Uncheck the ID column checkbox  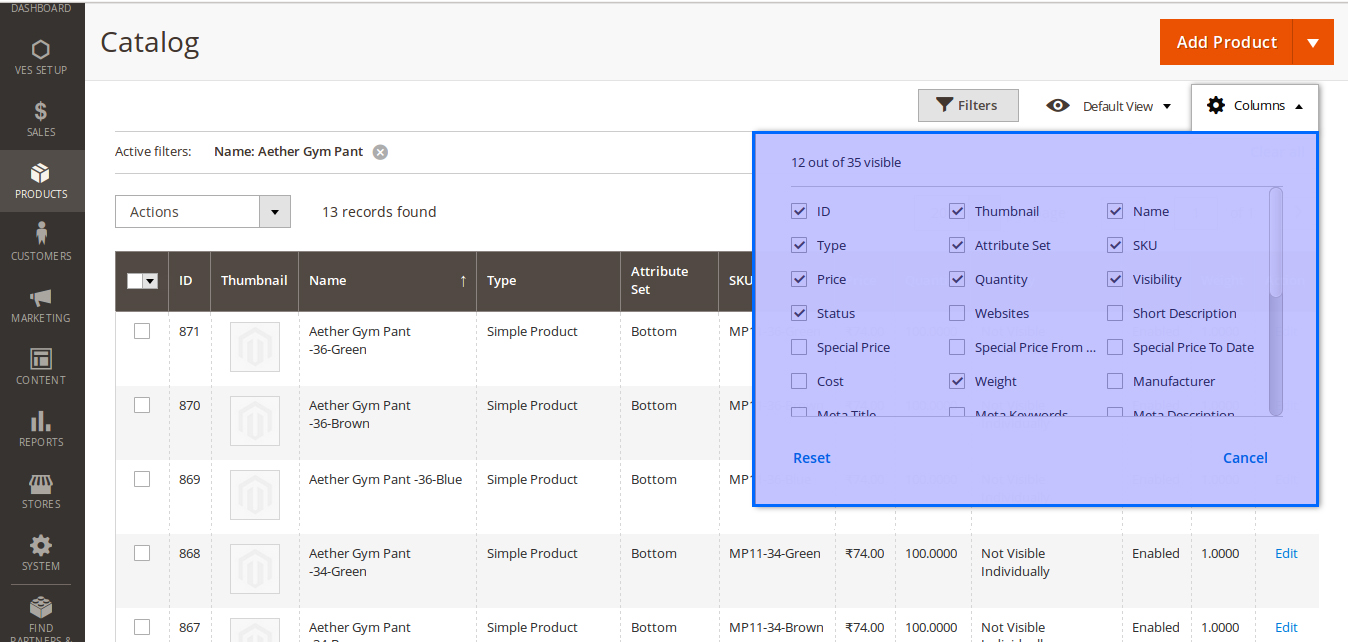point(799,211)
